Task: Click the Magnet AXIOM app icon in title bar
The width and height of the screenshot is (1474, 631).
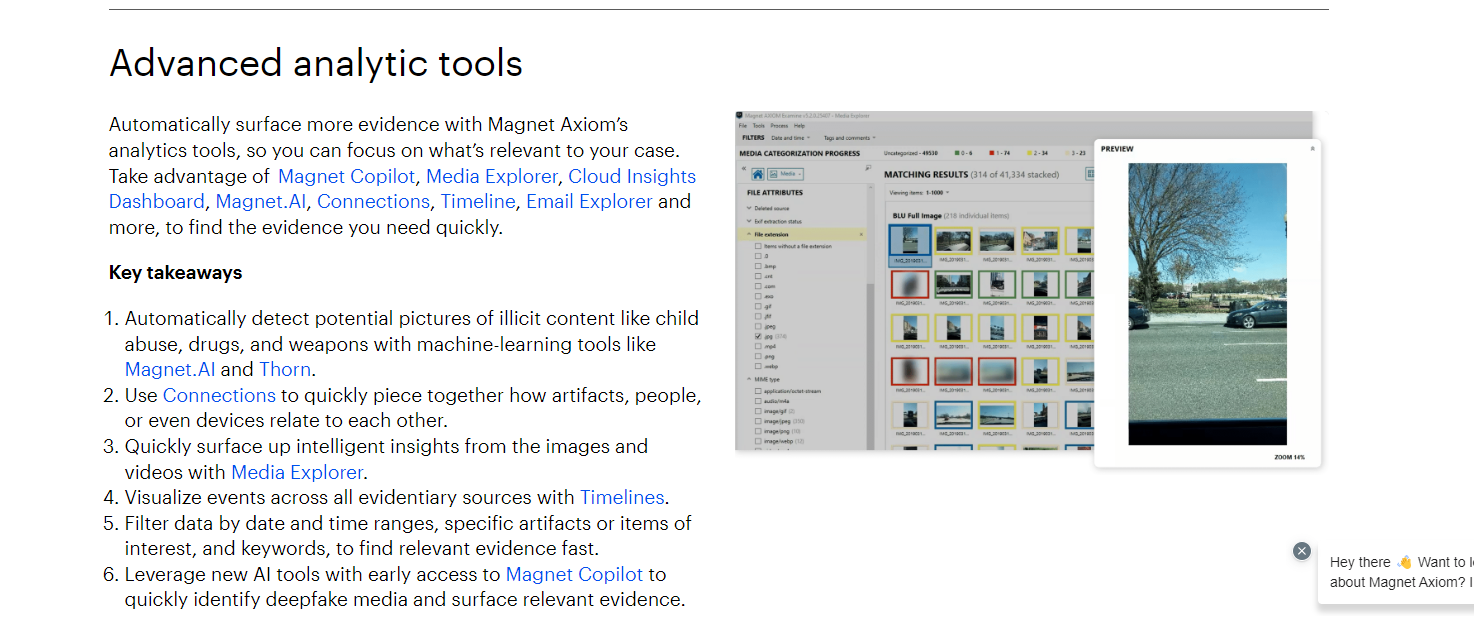Action: pos(740,116)
